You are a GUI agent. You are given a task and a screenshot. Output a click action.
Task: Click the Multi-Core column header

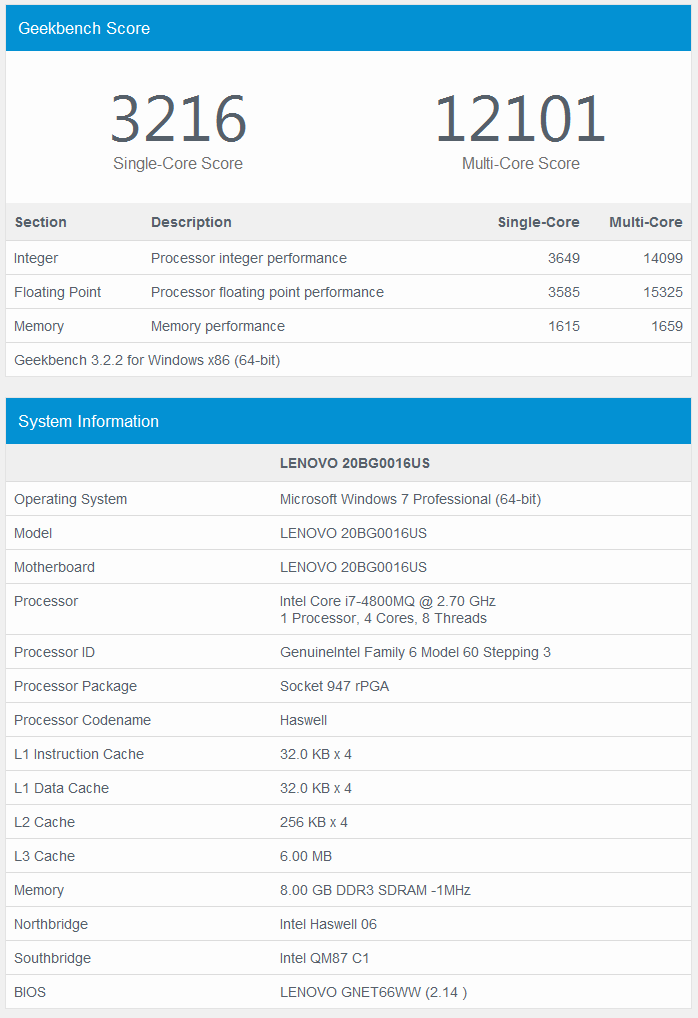[x=645, y=222]
